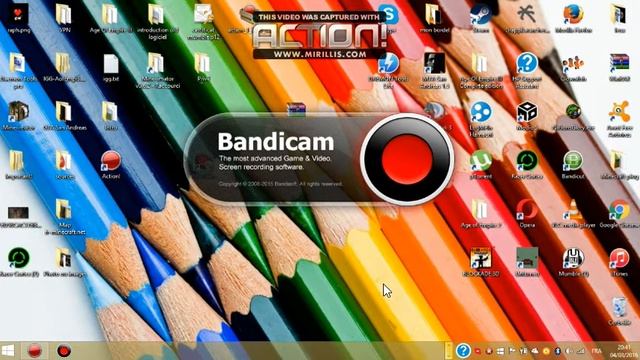Open the iTunes desktop shortcut
This screenshot has height=360, width=640.
tap(619, 262)
